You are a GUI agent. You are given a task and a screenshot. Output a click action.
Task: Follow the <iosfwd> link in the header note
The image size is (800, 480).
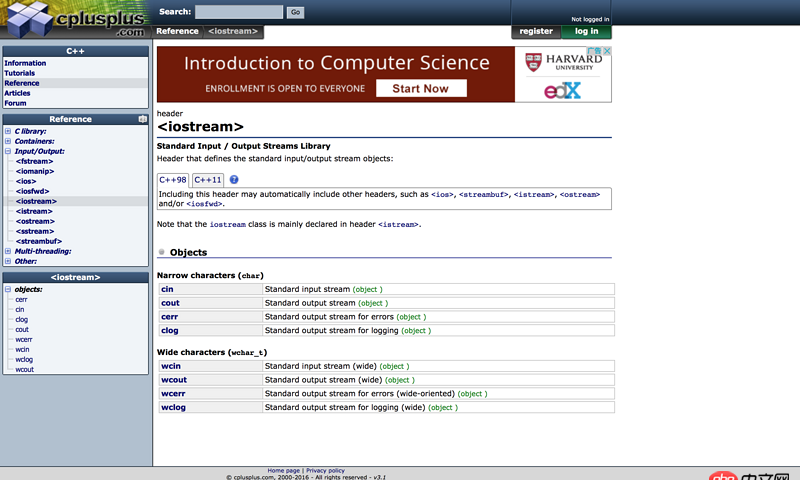(204, 204)
